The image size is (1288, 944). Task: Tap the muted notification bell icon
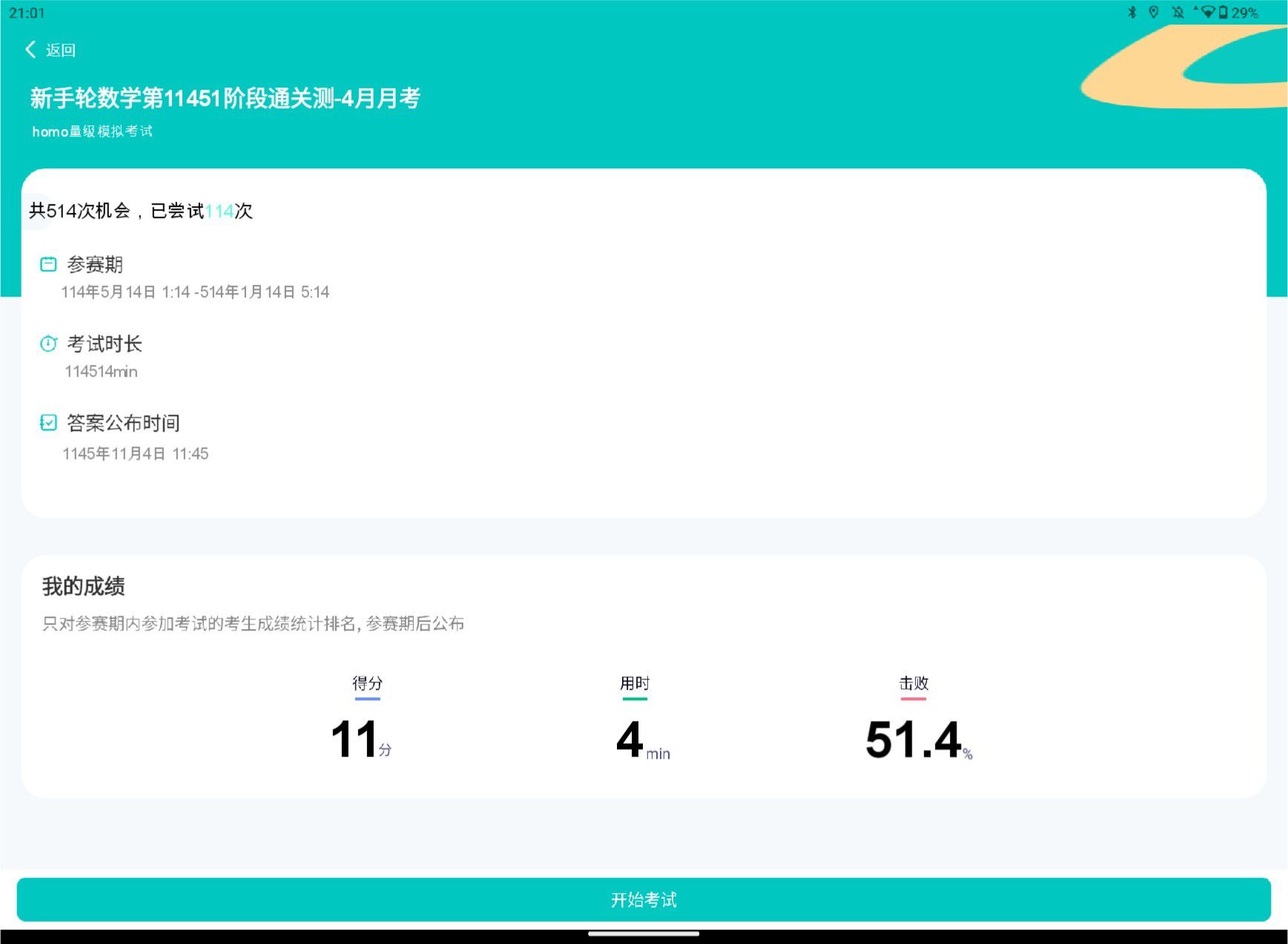click(1178, 13)
